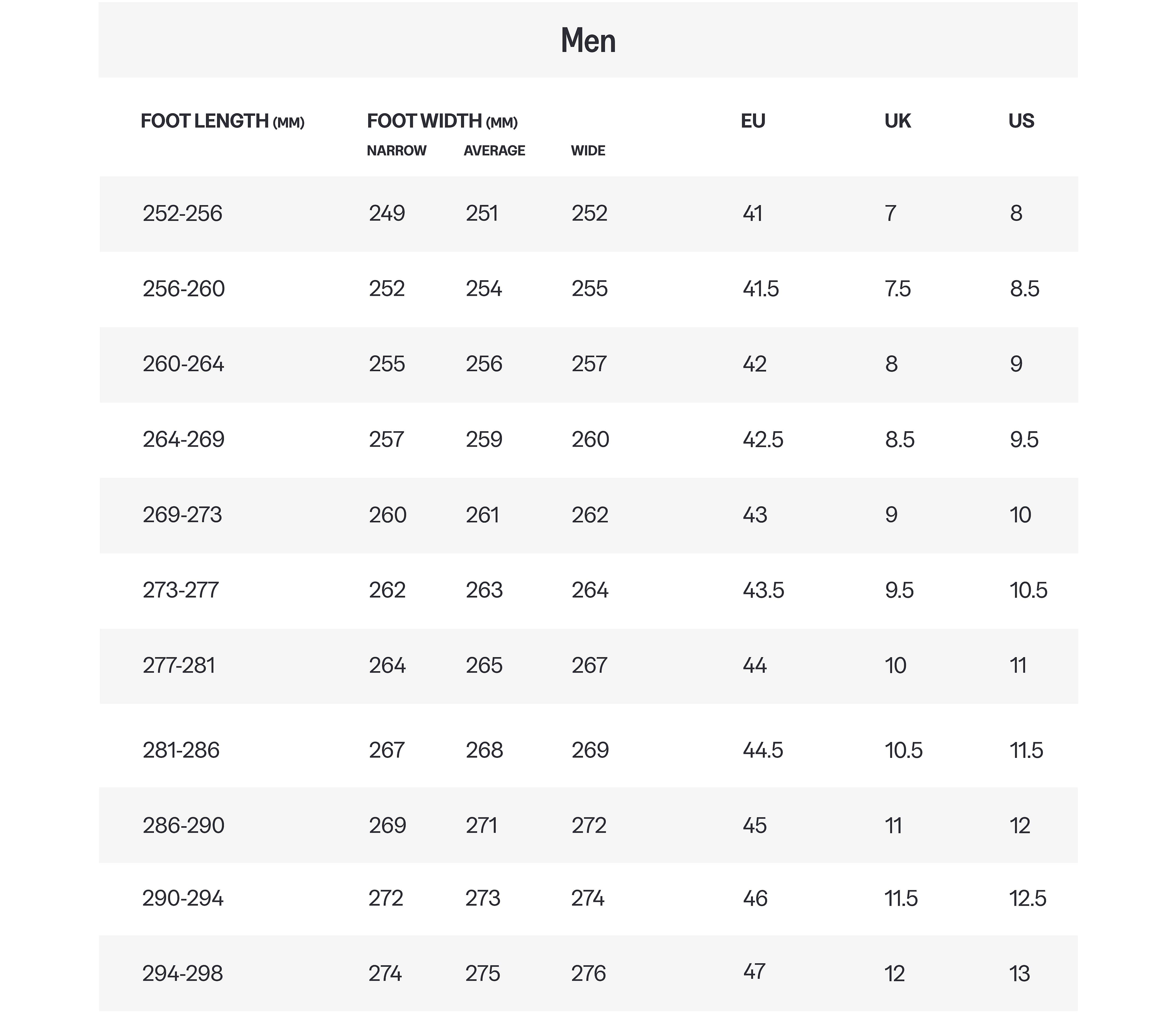Select the Wide width subheader
This screenshot has height=1016, width=1176.
pos(588,151)
